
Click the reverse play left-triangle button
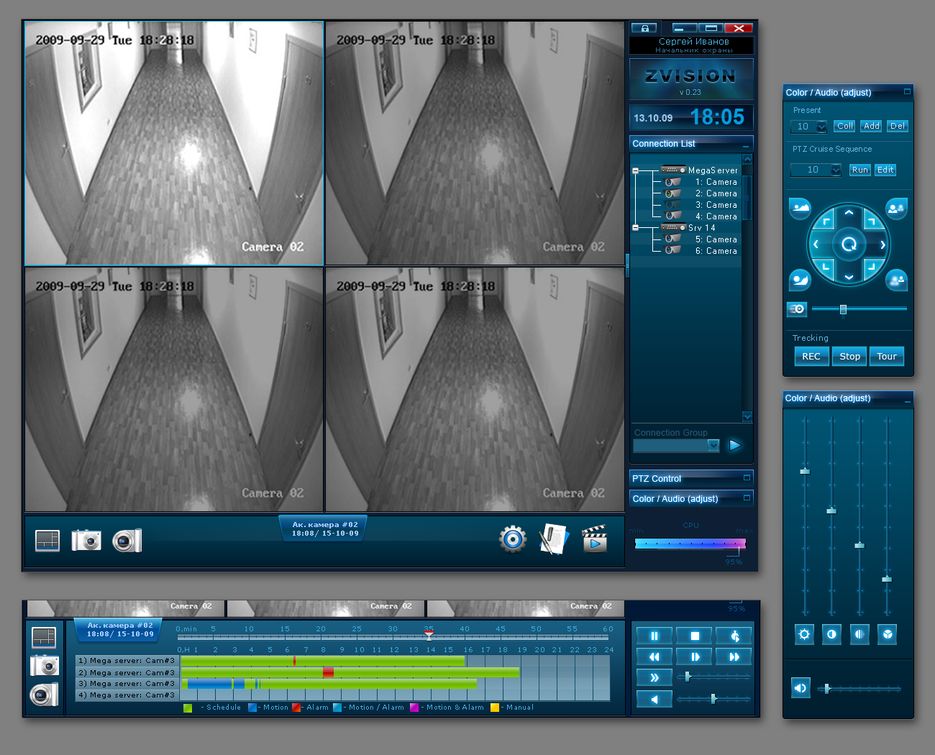(x=654, y=699)
